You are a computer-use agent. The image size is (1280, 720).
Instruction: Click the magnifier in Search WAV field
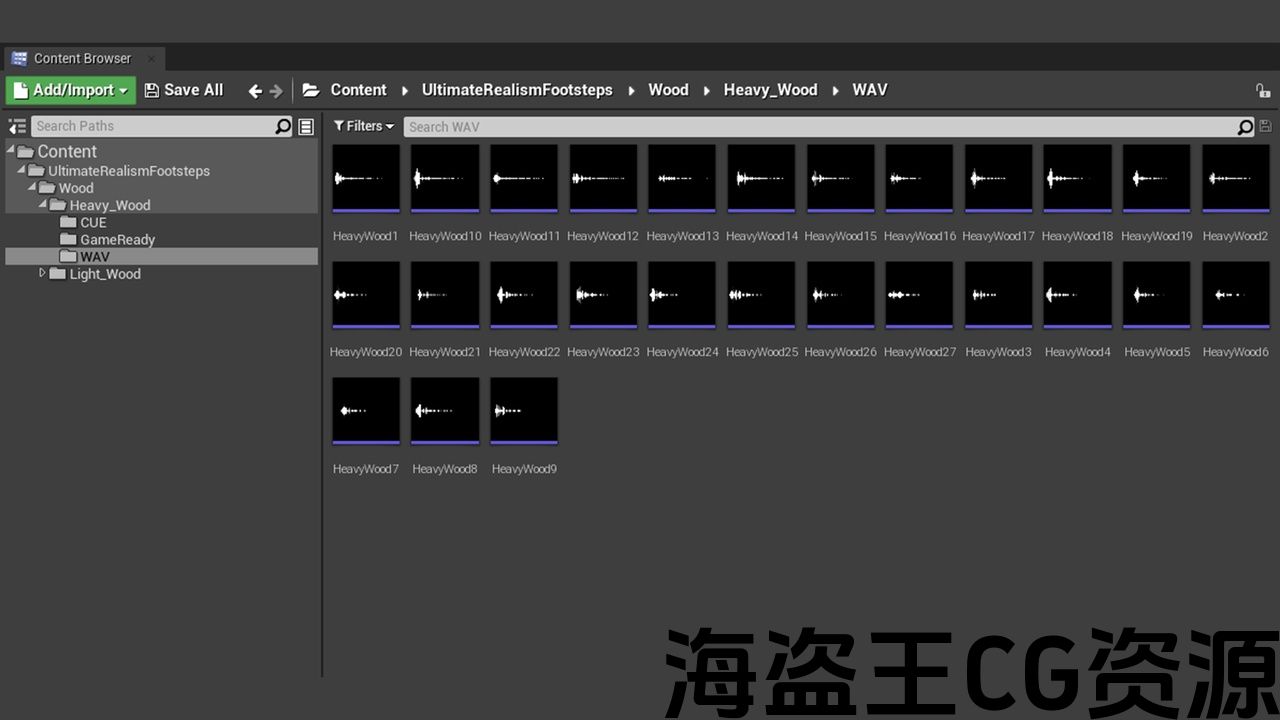pos(1245,127)
